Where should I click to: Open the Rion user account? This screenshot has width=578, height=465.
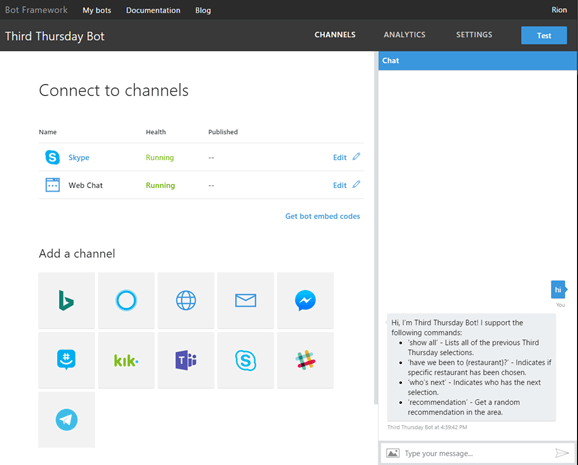(x=559, y=10)
